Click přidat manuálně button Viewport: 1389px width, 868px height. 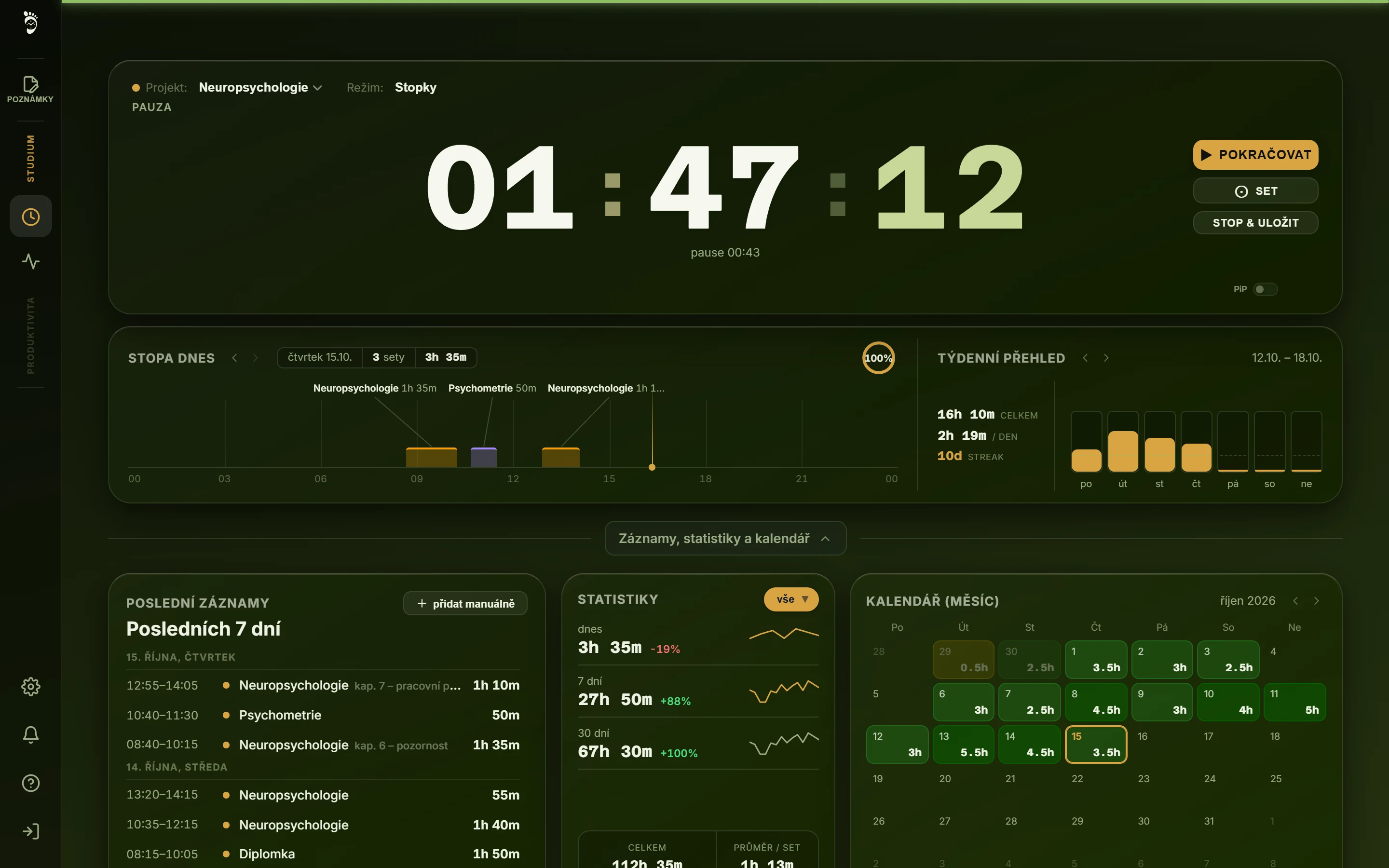click(465, 603)
